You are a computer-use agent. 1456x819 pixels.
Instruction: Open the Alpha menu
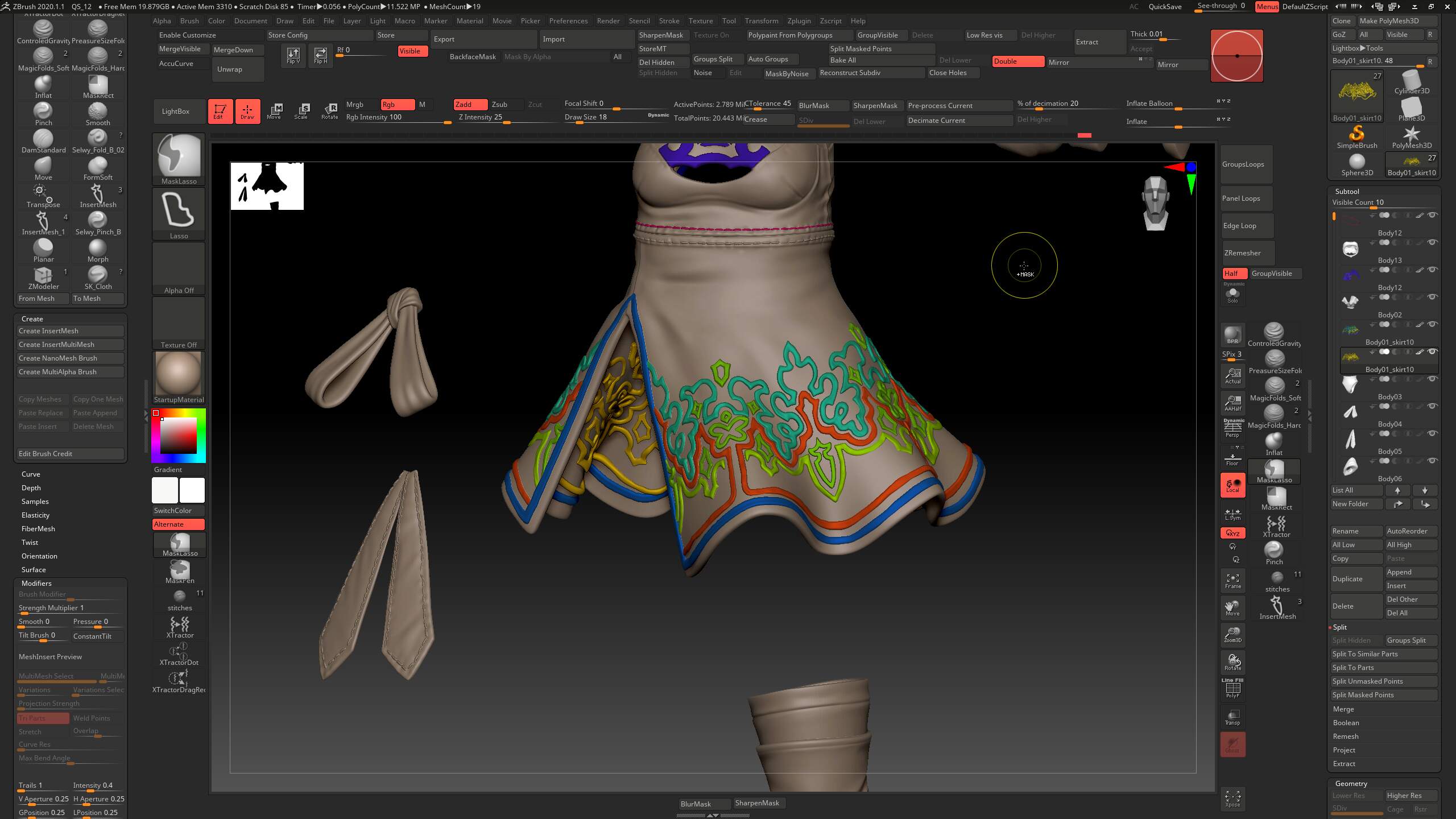(x=162, y=21)
